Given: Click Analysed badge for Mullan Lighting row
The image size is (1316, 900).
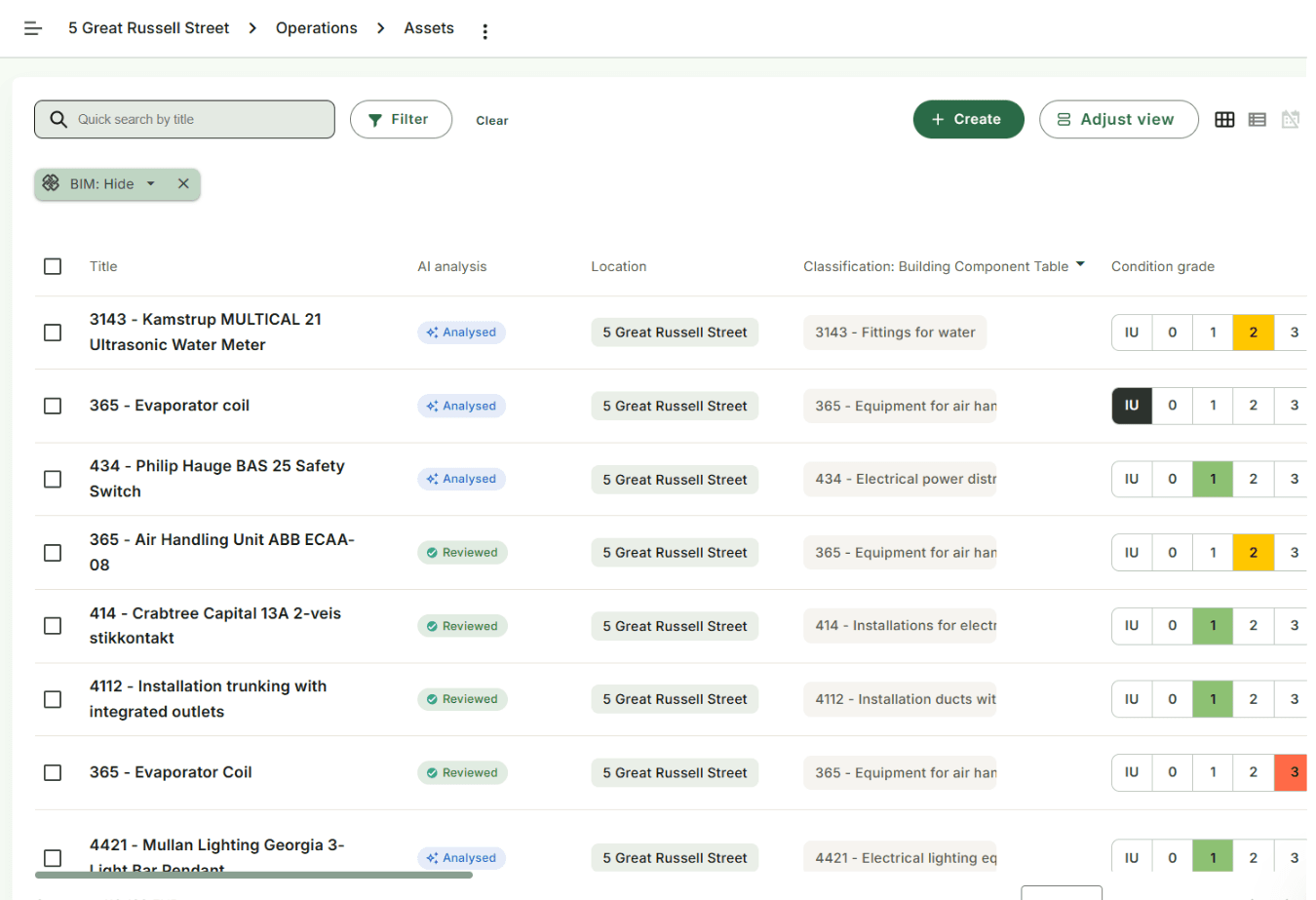Looking at the screenshot, I should pos(462,858).
